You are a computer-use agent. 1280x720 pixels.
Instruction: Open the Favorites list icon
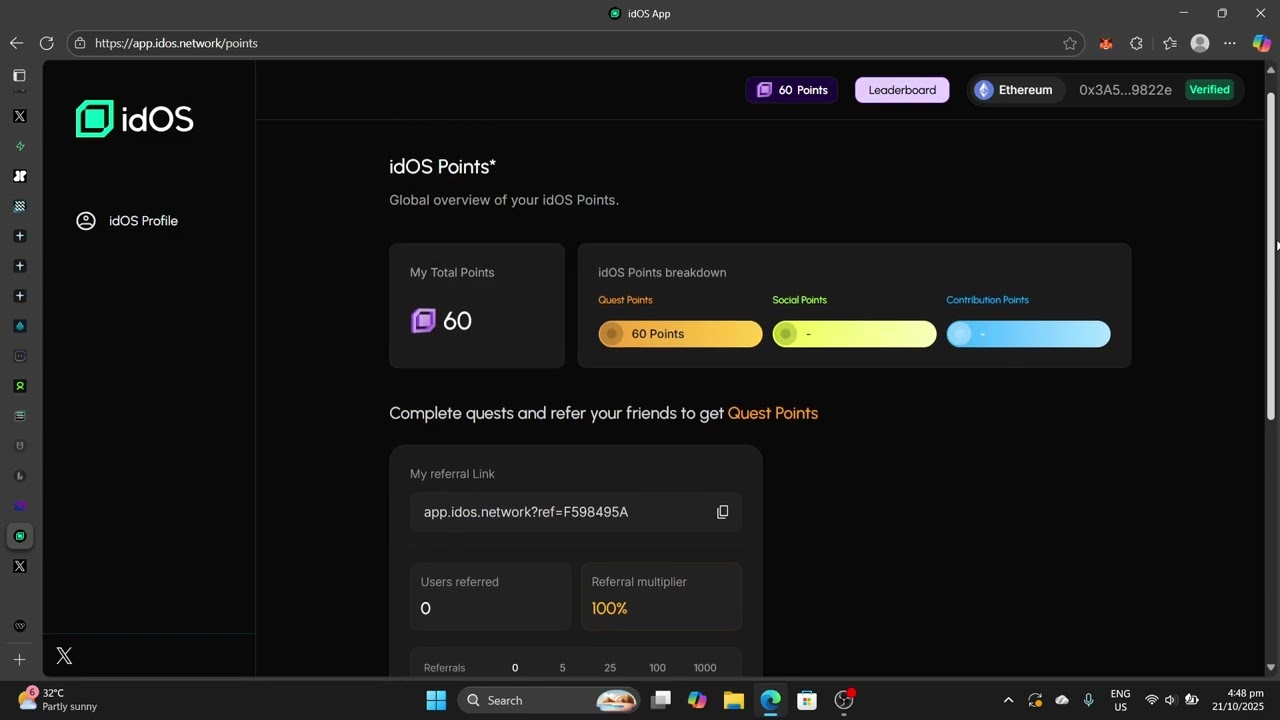1170,43
